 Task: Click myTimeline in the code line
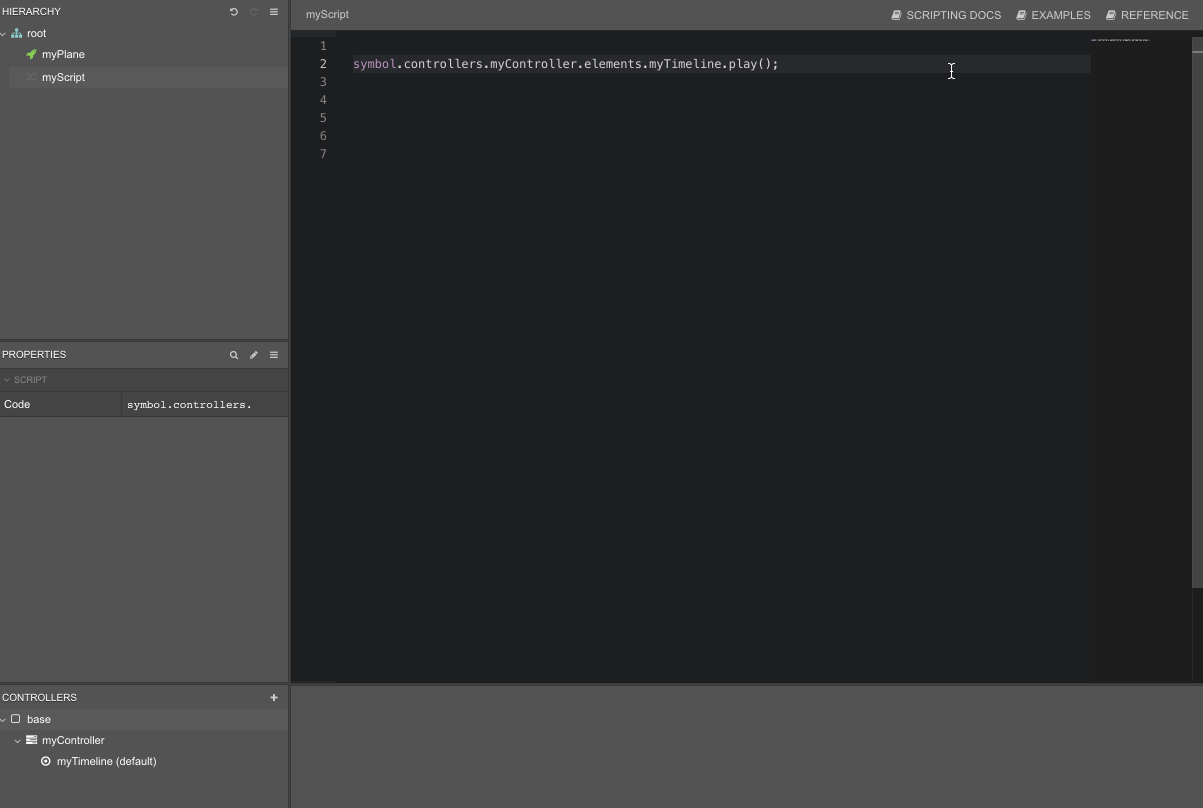click(685, 64)
